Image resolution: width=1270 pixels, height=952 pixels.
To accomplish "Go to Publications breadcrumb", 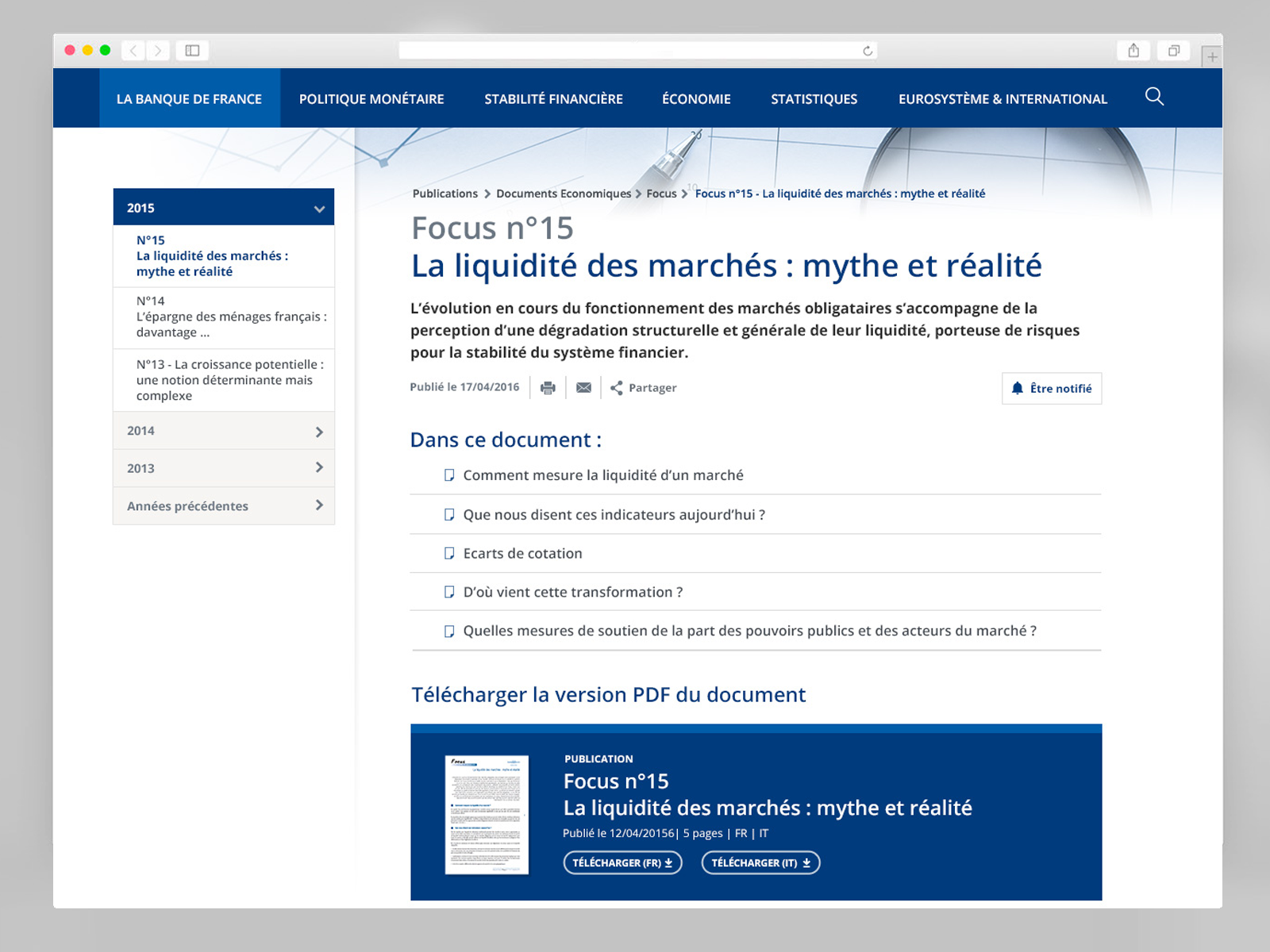I will 444,194.
